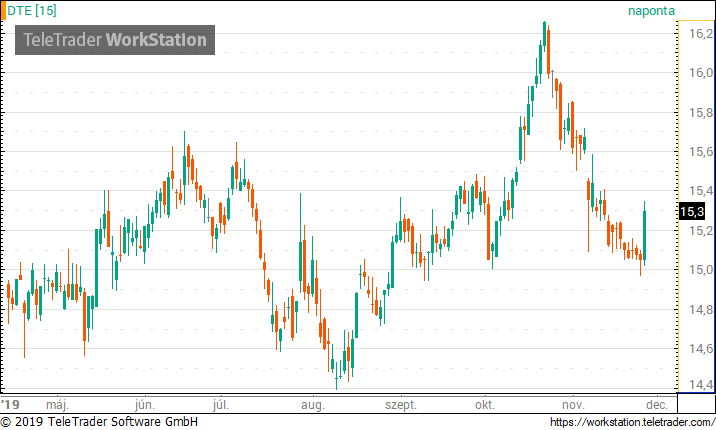This screenshot has height=430, width=716.
Task: Click the 16,0 price axis label
Action: tap(700, 73)
